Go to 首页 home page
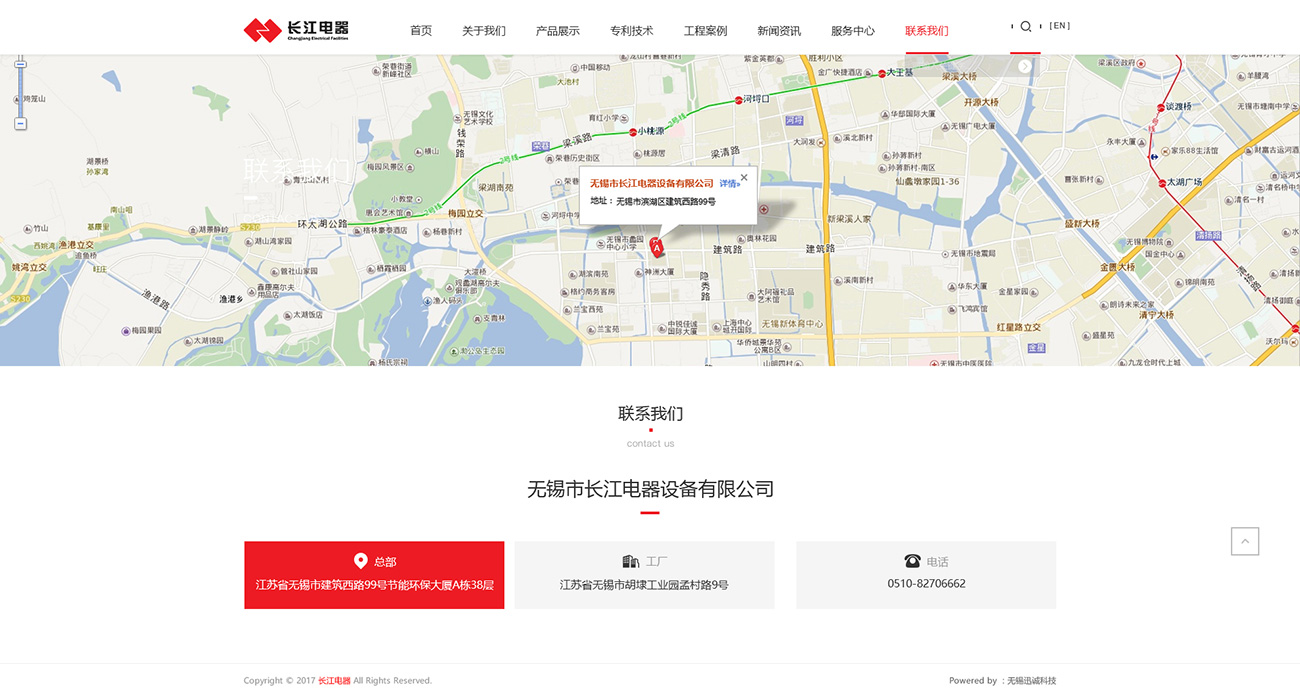This screenshot has width=1300, height=699. [421, 31]
